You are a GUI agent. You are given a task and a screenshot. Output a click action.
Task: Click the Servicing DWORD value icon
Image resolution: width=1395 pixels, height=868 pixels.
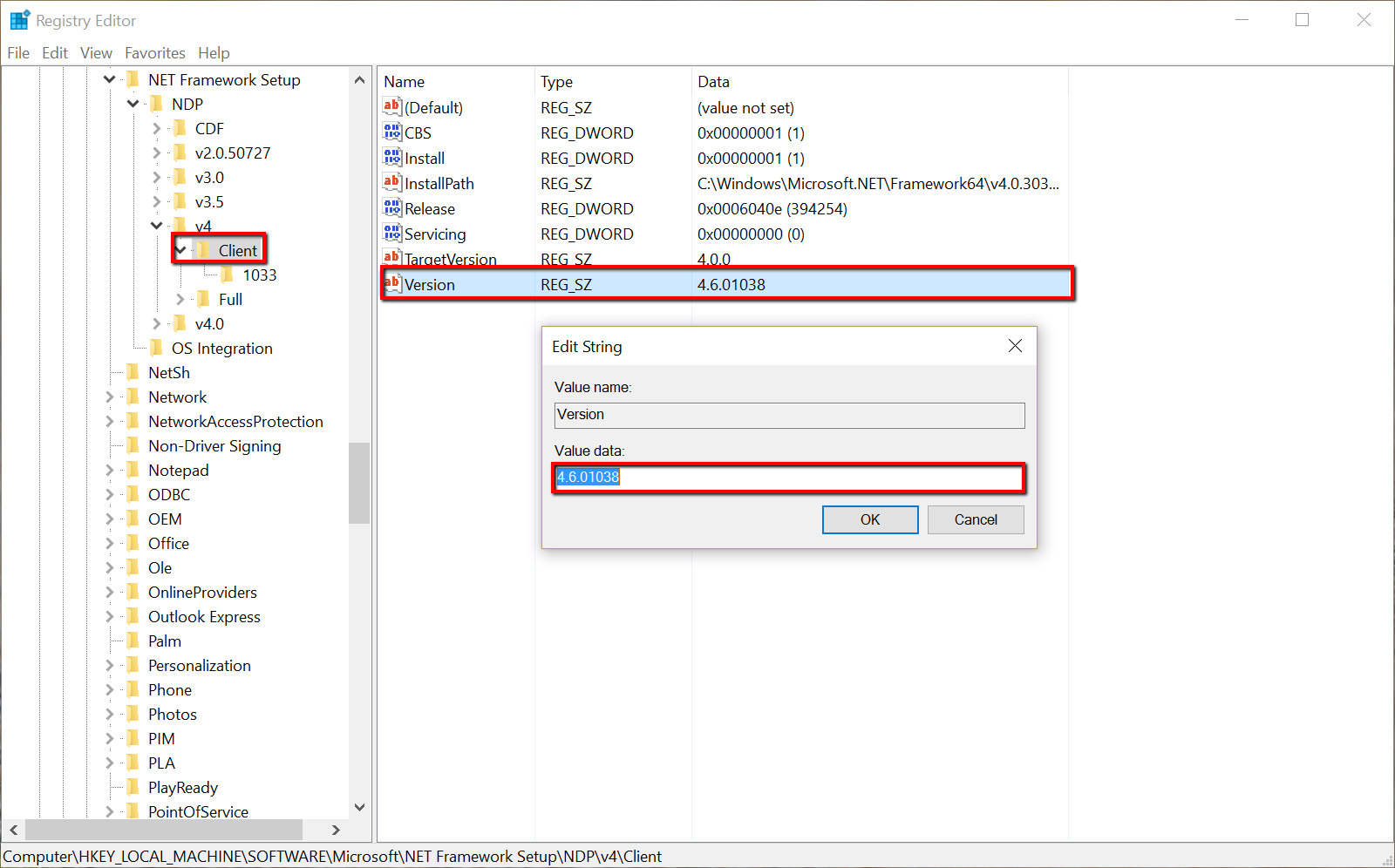pos(392,234)
